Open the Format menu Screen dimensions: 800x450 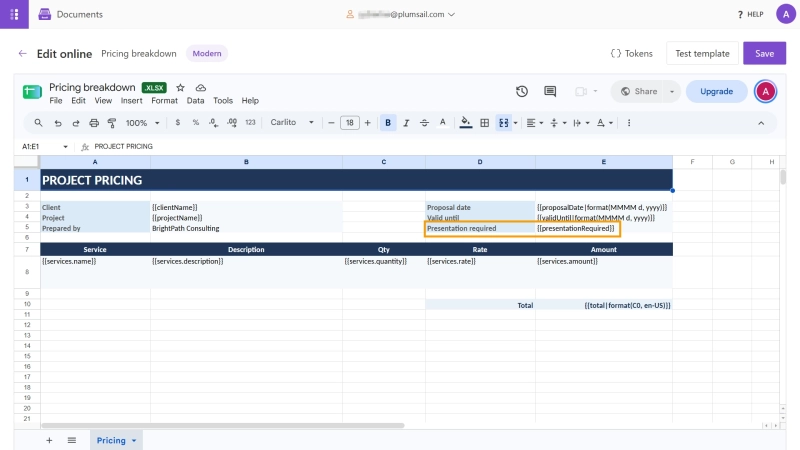click(164, 101)
